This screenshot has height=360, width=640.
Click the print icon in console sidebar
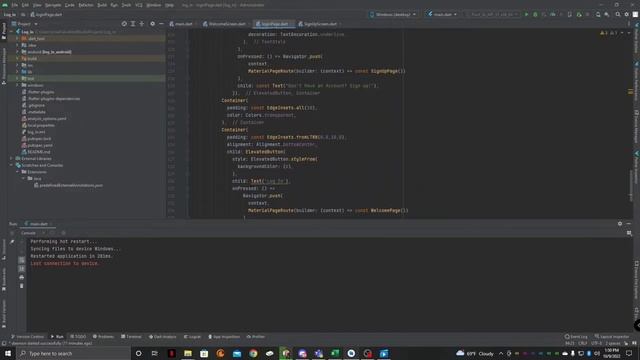click(22, 277)
